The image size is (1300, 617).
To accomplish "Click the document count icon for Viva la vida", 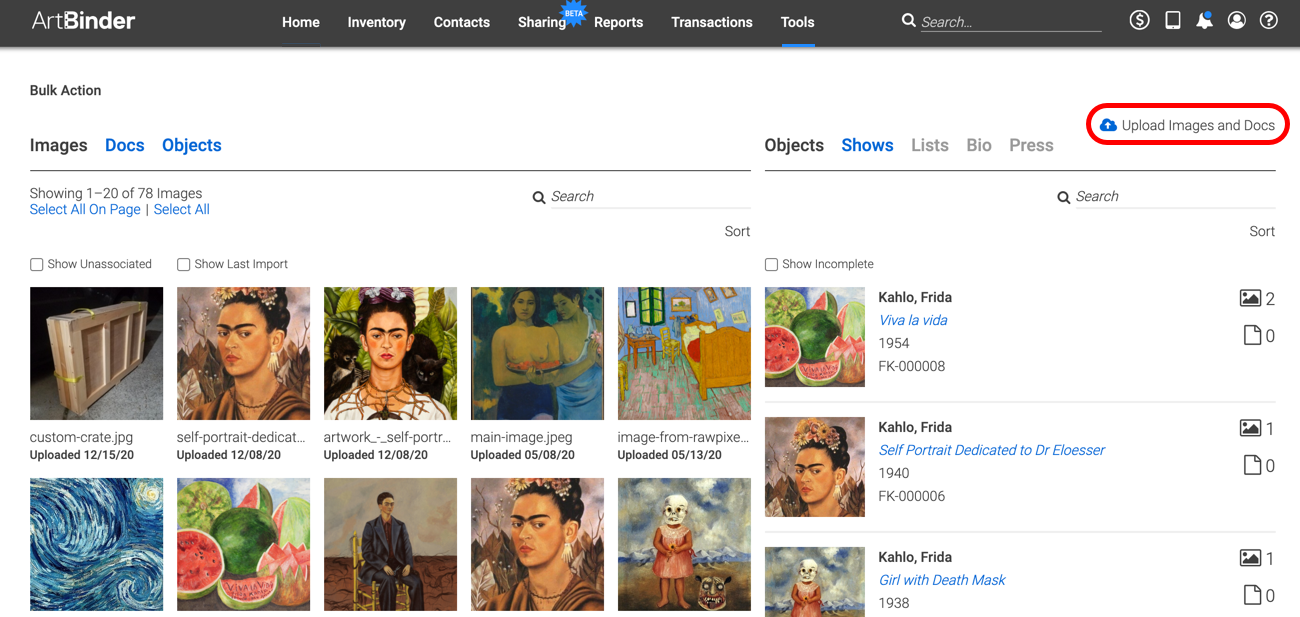I will pos(1252,335).
